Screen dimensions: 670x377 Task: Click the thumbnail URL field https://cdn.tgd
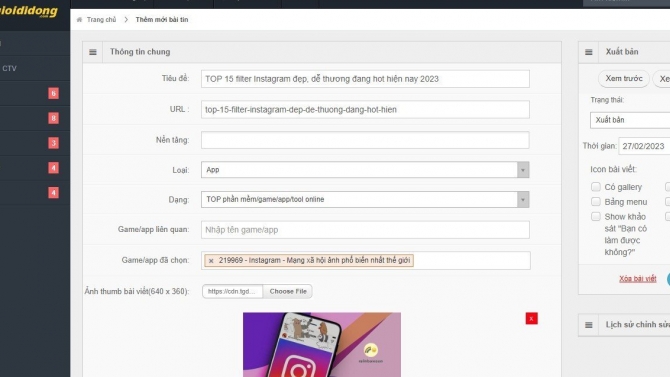(232, 291)
